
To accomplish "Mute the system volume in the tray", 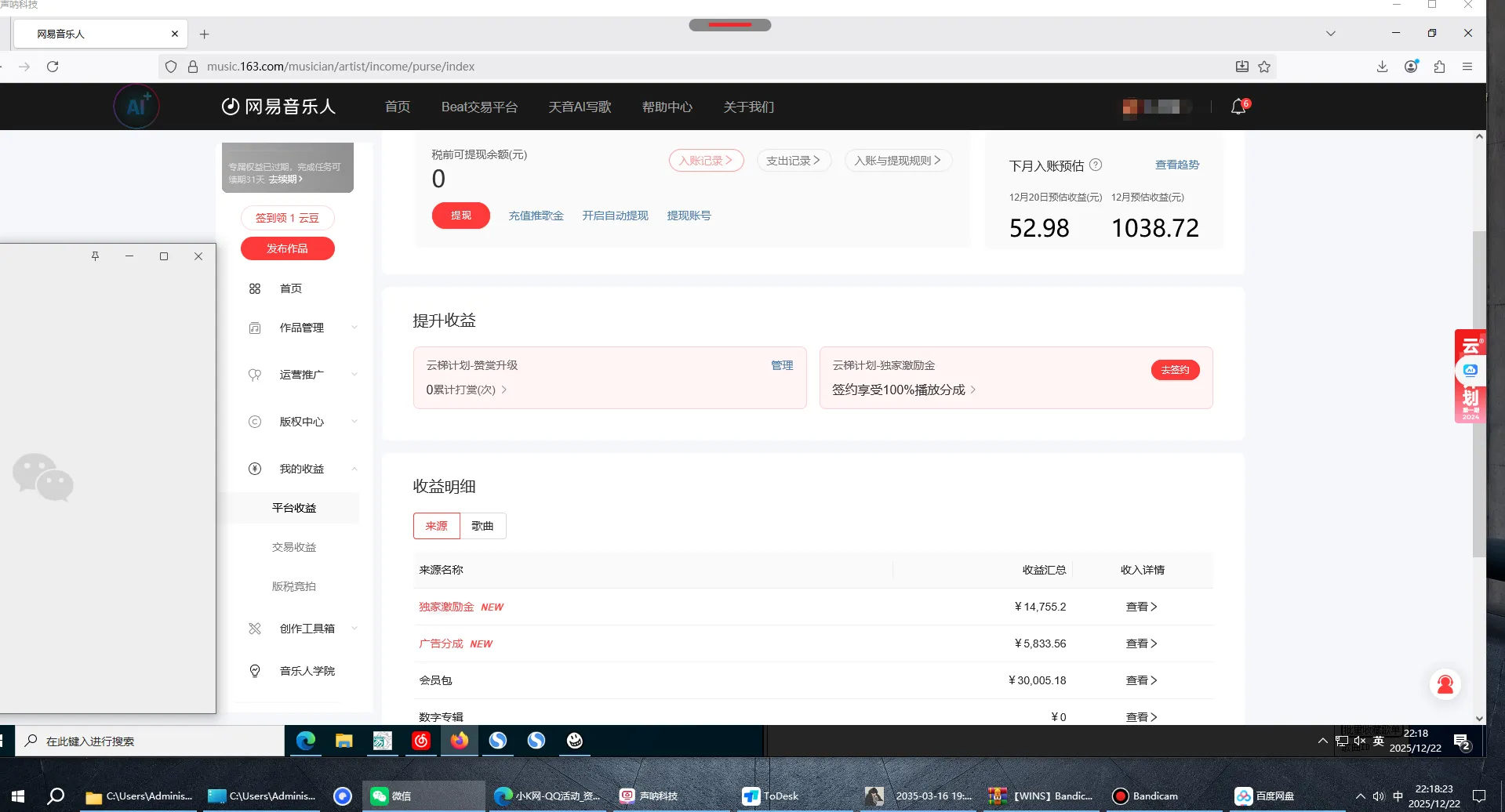I will (1361, 741).
